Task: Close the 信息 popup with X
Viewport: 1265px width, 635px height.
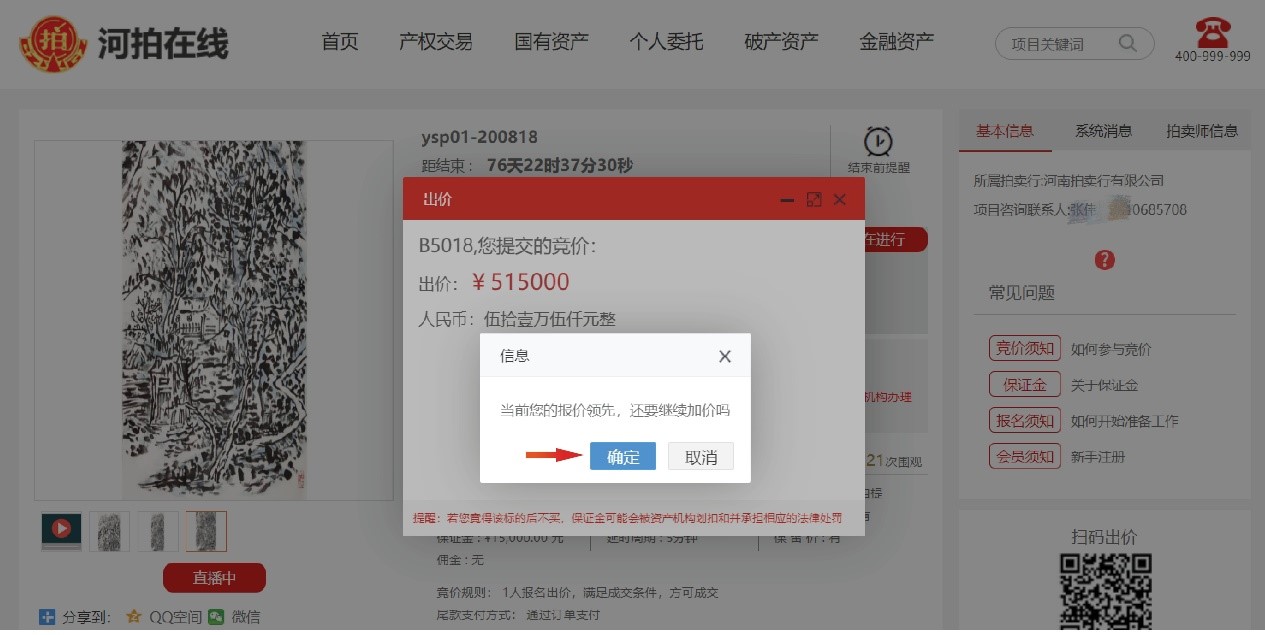Action: click(725, 356)
